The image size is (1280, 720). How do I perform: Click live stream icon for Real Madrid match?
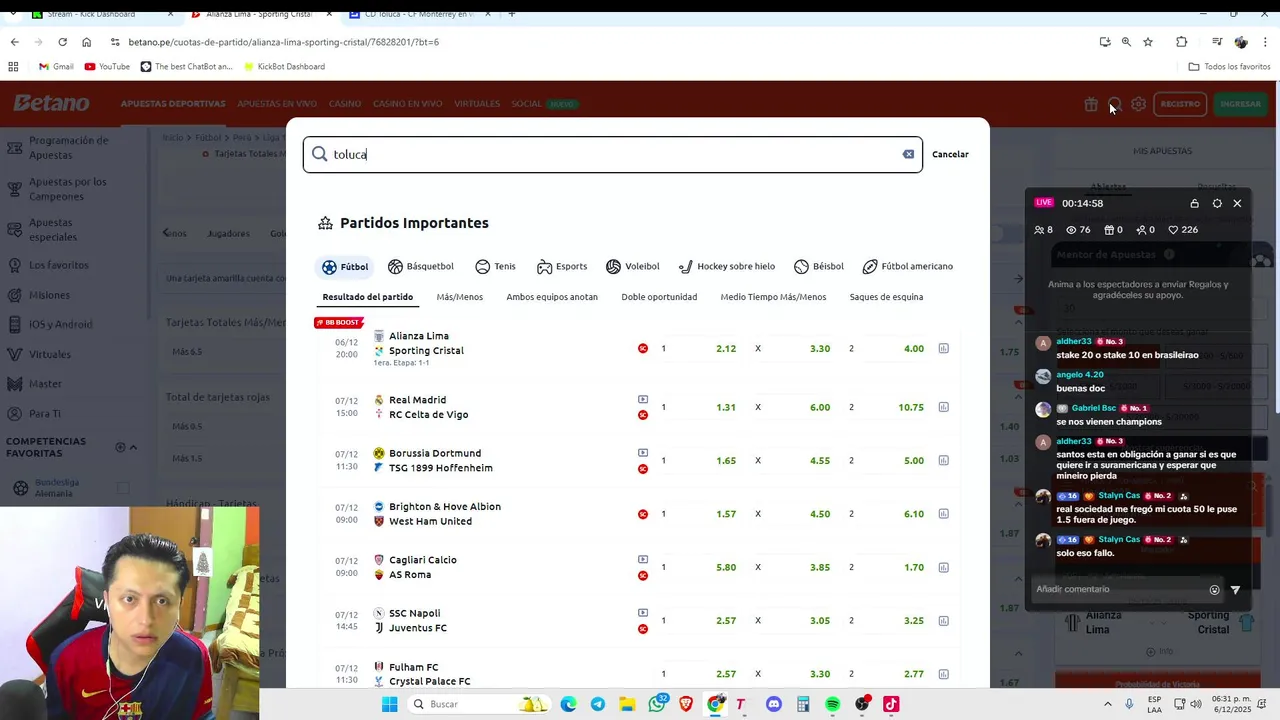(643, 399)
